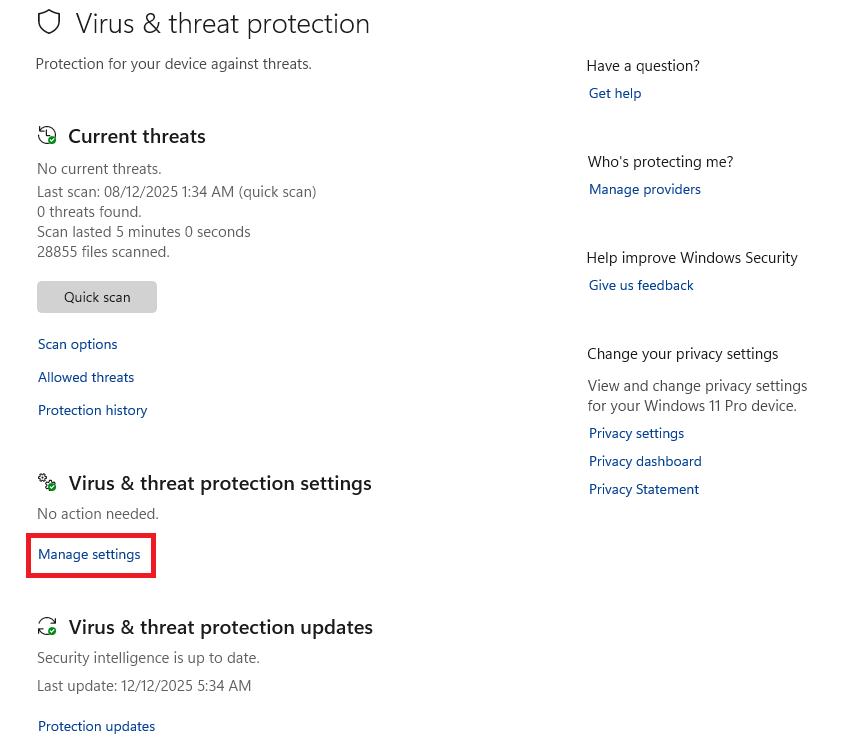View Protection history

pos(92,410)
